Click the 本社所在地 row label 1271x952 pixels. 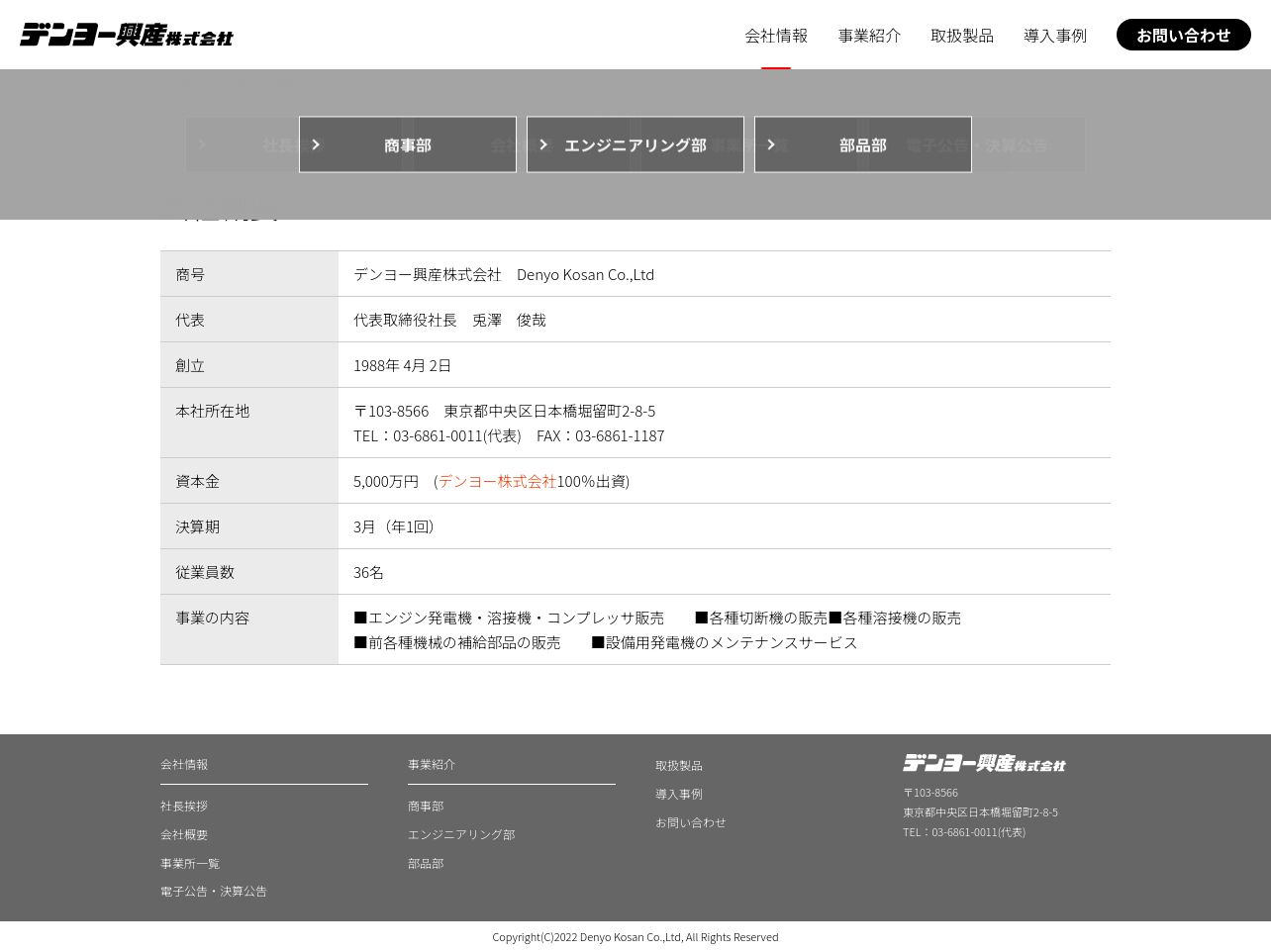pyautogui.click(x=213, y=411)
